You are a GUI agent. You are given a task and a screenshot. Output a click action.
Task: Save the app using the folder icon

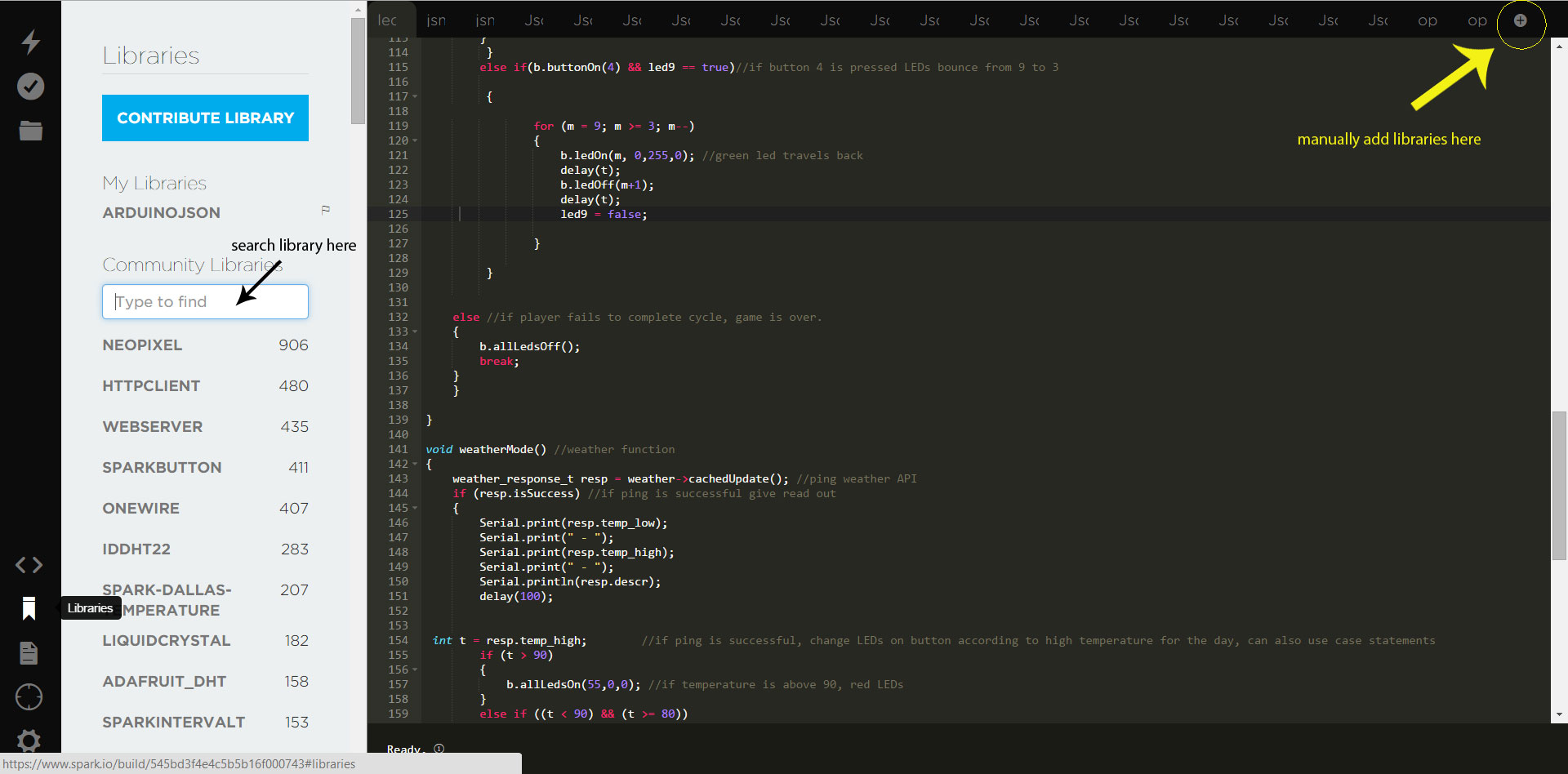click(29, 131)
